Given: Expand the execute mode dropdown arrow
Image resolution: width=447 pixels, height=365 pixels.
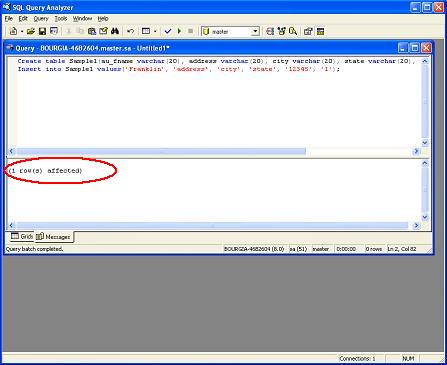Looking at the screenshot, I should pos(155,31).
